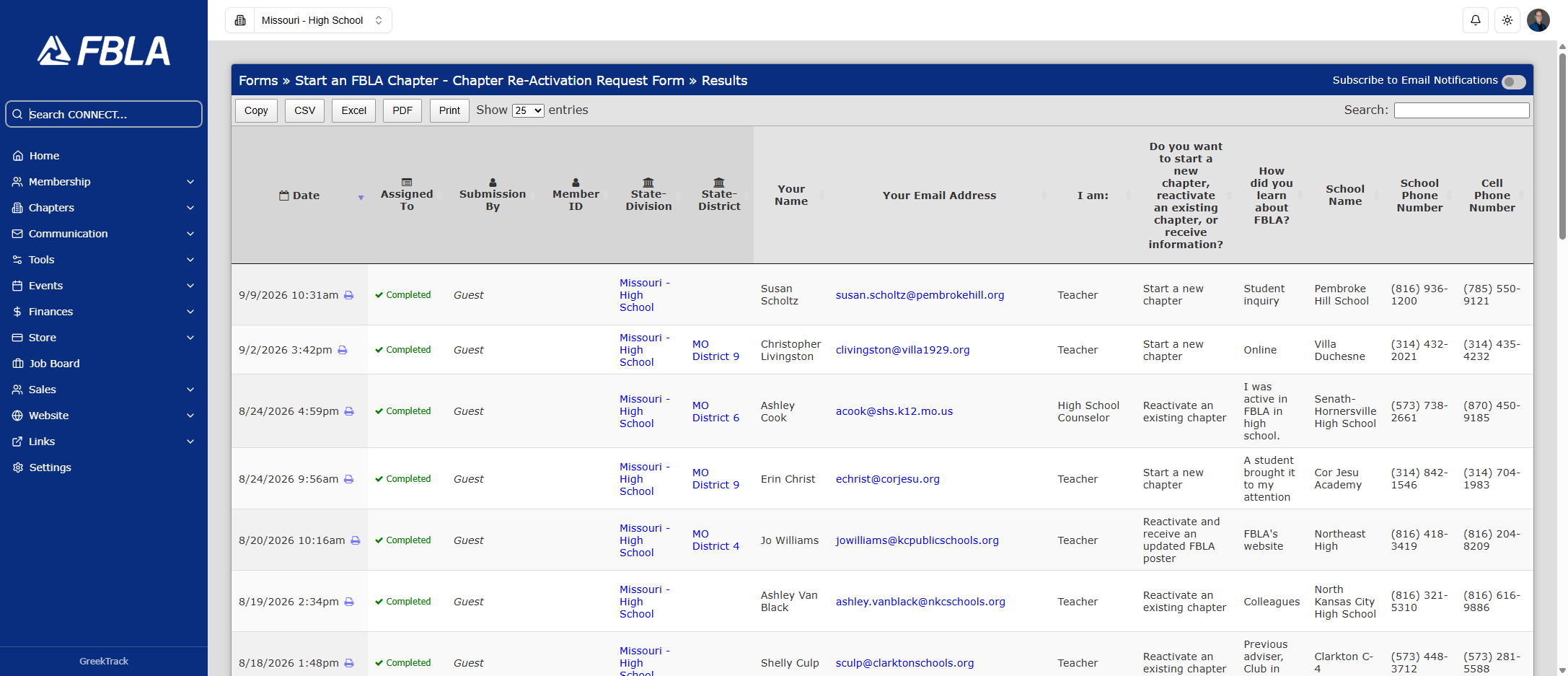Click printer icon for 8/20/2026 10:16am entry
Image resolution: width=1568 pixels, height=676 pixels.
(x=356, y=540)
